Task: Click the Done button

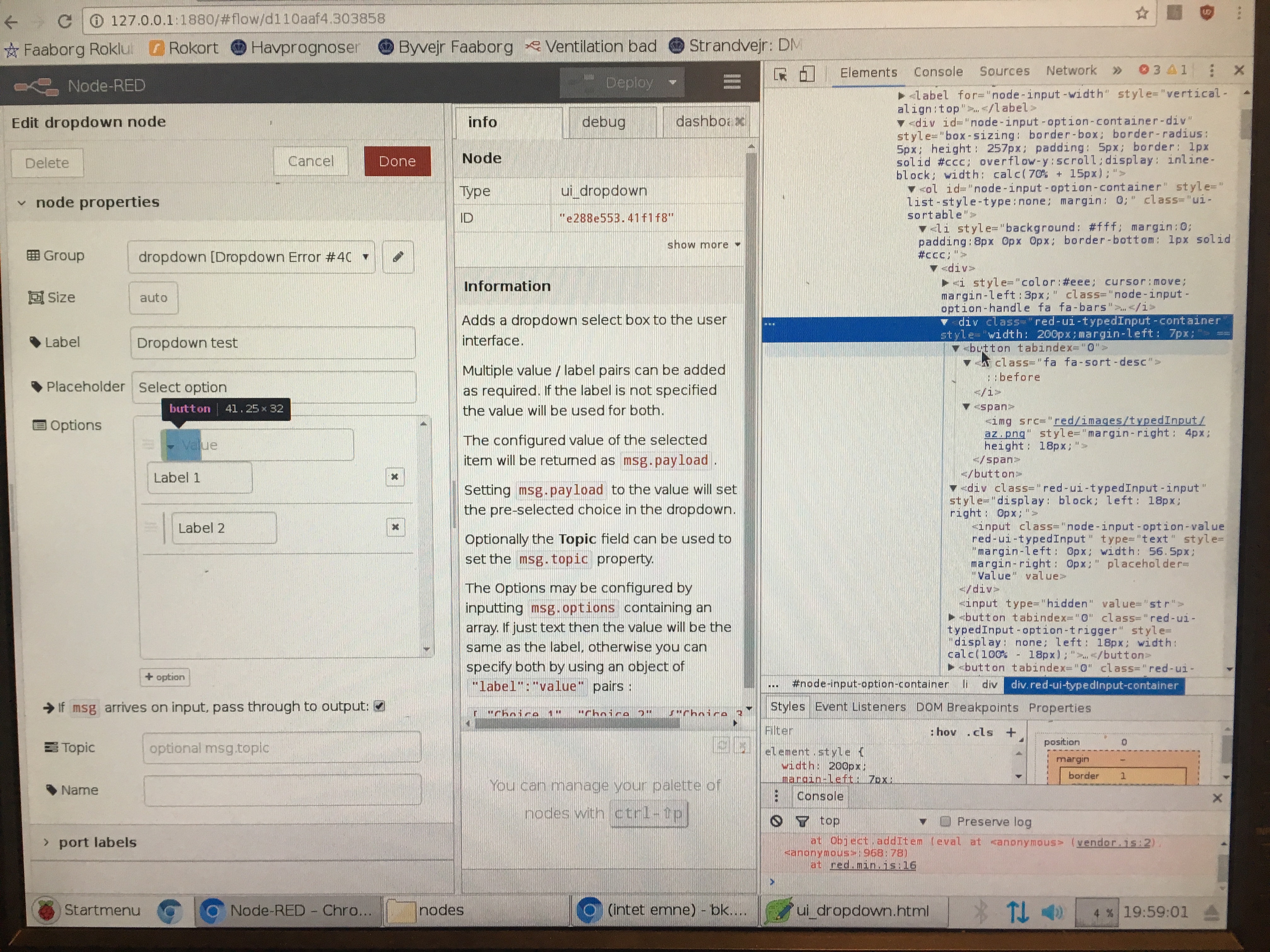Action: coord(397,161)
